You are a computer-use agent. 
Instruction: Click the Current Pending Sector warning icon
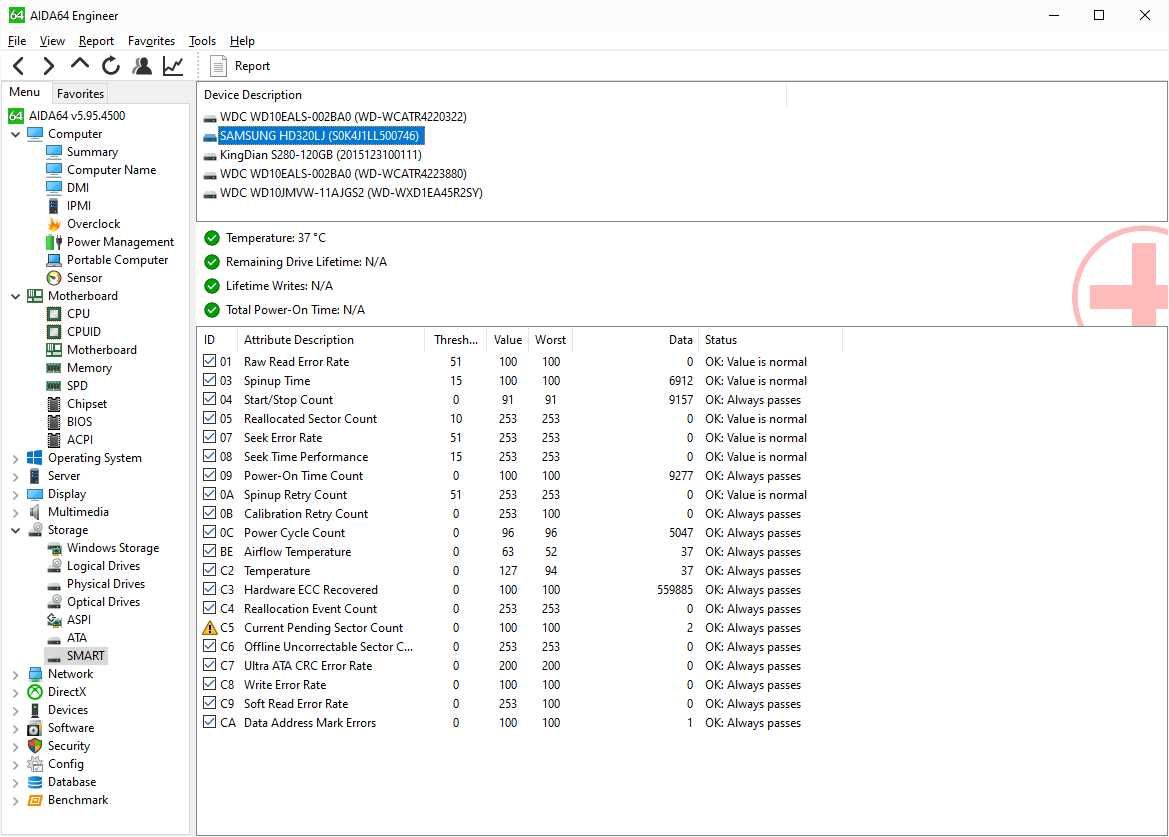[209, 628]
